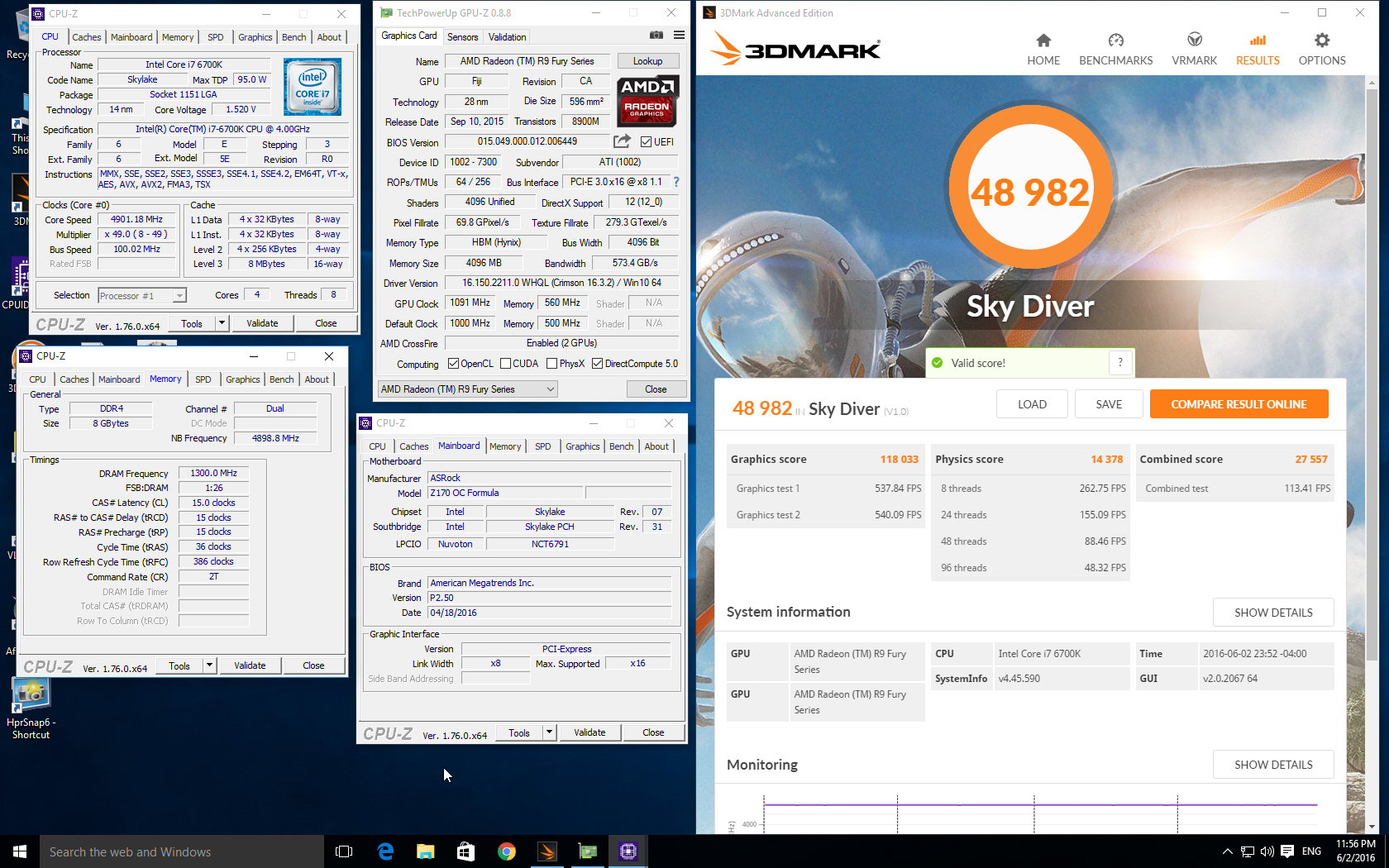This screenshot has height=868, width=1389.
Task: Click taskbar clock showing 11:56 PM
Action: (x=1356, y=851)
